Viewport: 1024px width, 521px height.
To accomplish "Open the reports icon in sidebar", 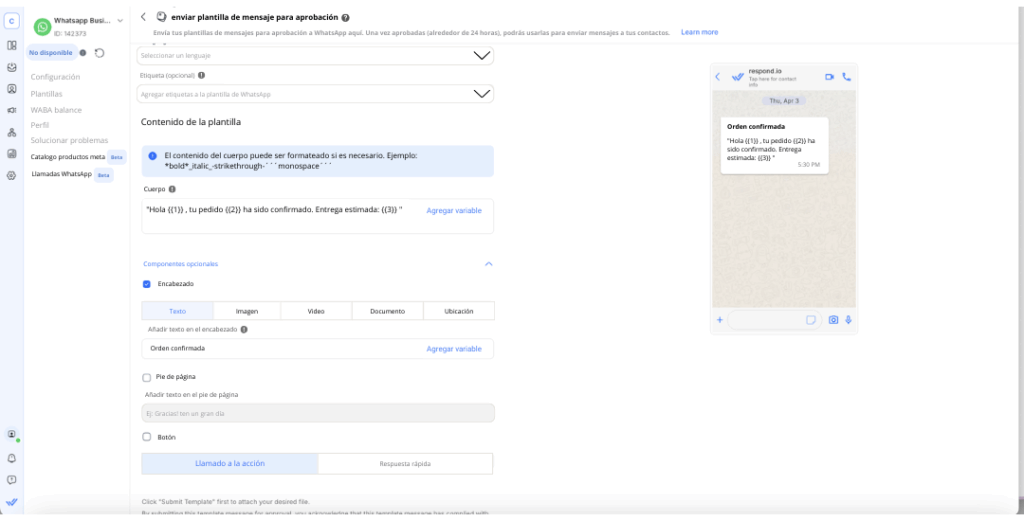I will click(x=11, y=153).
